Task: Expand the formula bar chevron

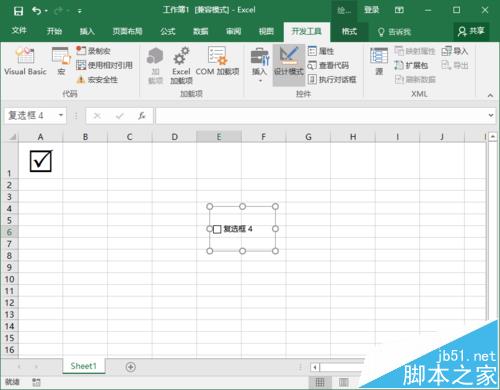Action: (491, 115)
